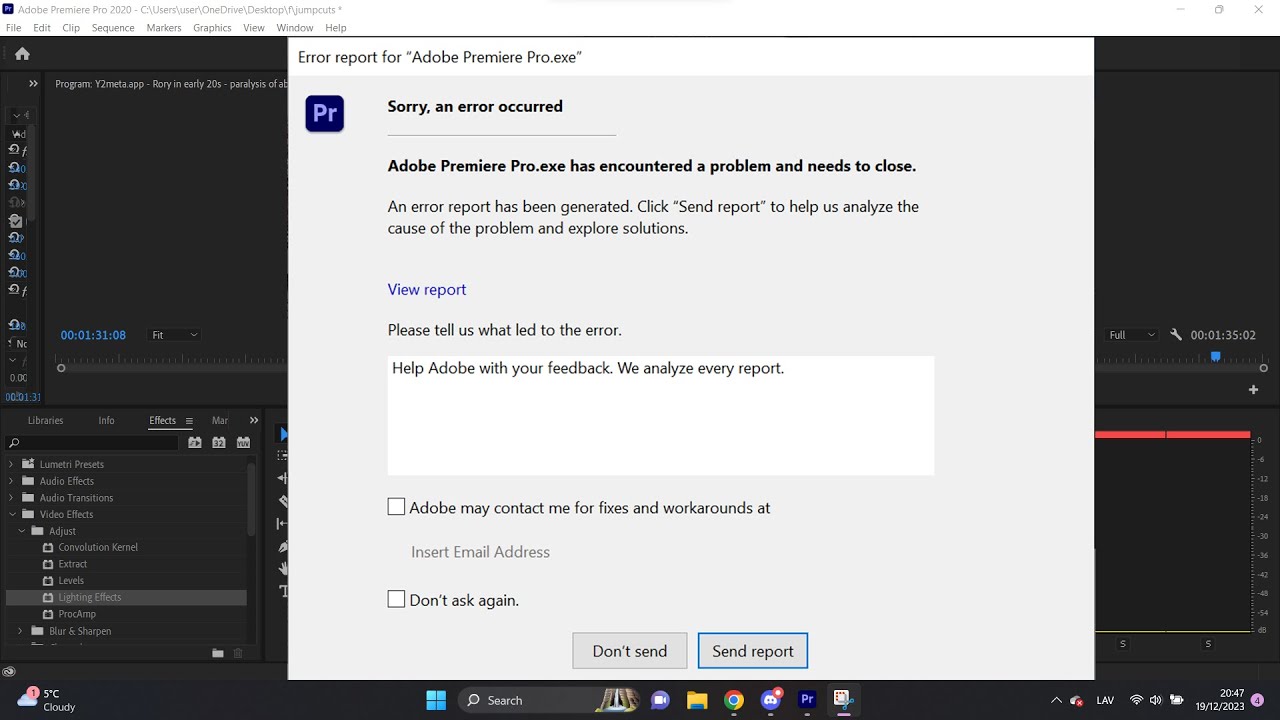Click the Accelerated Effects filter icon
Viewport: 1280px width, 720px height.
pos(195,442)
